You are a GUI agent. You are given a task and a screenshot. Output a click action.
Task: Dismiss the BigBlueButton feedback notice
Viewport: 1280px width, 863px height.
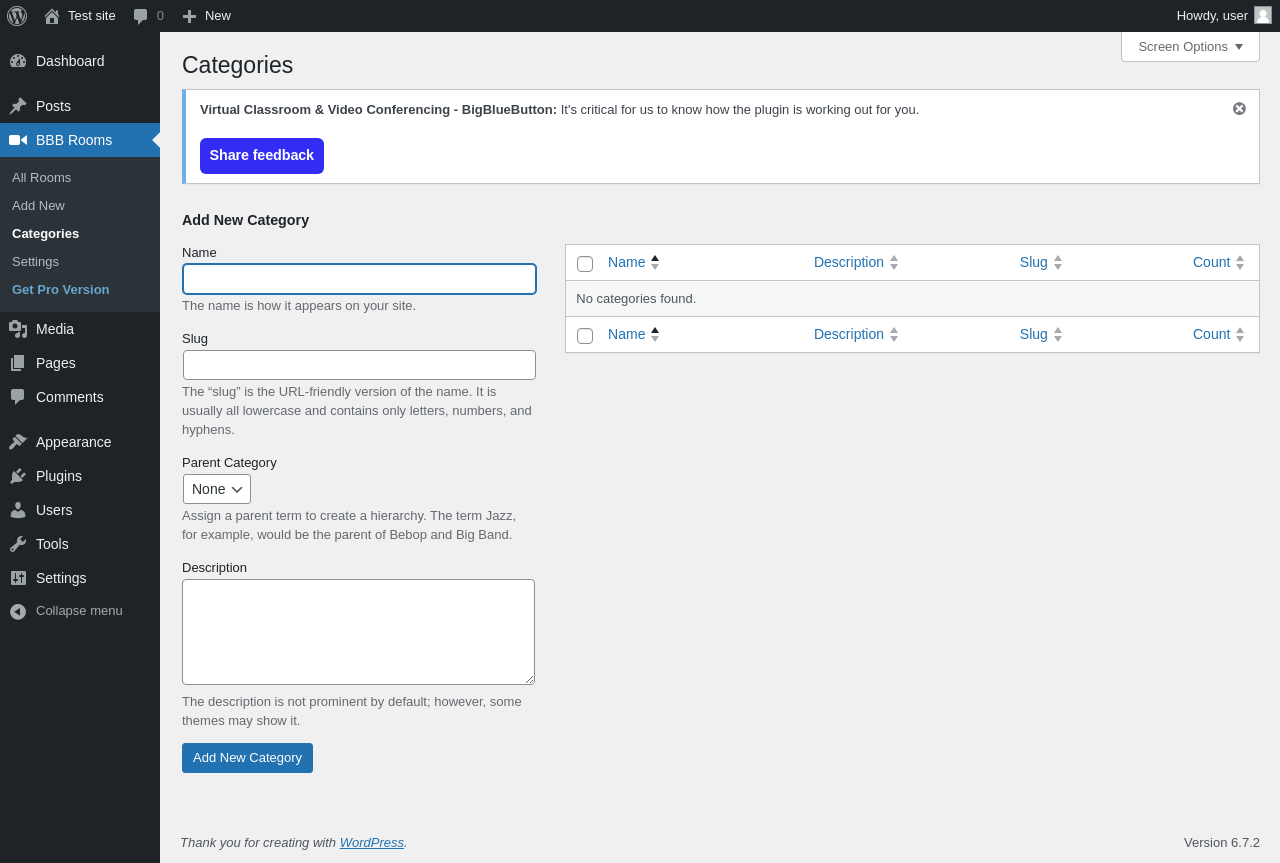(x=1239, y=109)
